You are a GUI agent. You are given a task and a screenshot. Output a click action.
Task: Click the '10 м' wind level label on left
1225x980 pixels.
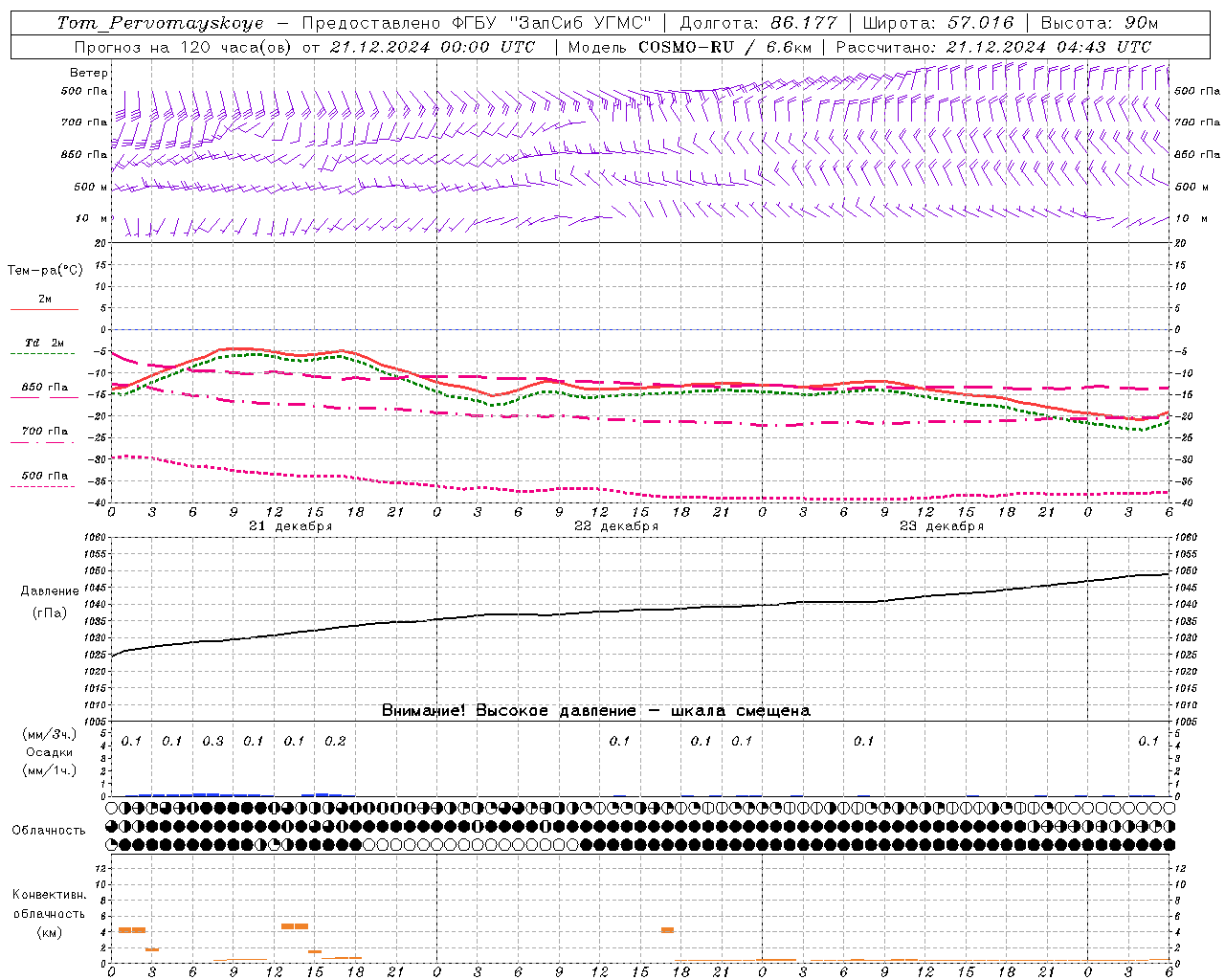[x=92, y=219]
